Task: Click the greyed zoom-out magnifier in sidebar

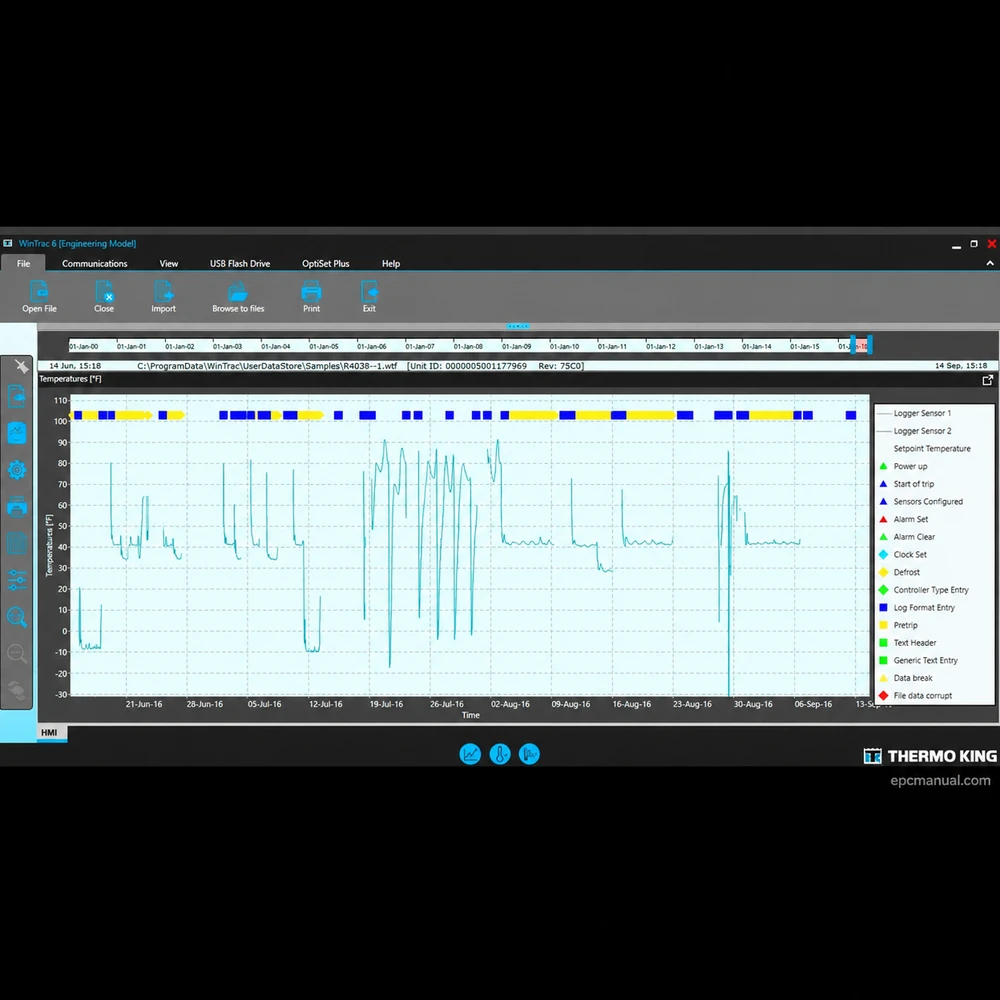Action: click(17, 654)
